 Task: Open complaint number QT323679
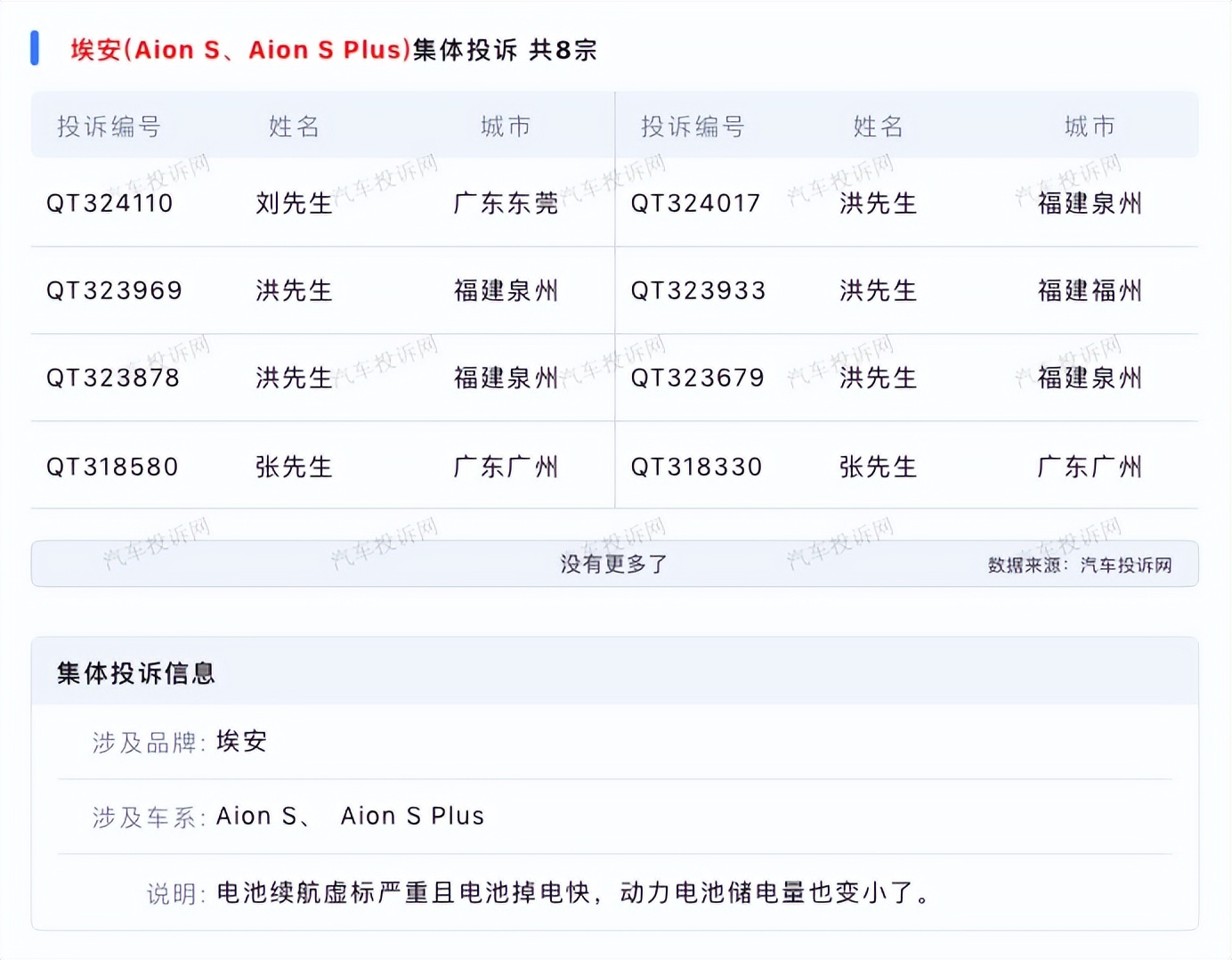pos(697,378)
